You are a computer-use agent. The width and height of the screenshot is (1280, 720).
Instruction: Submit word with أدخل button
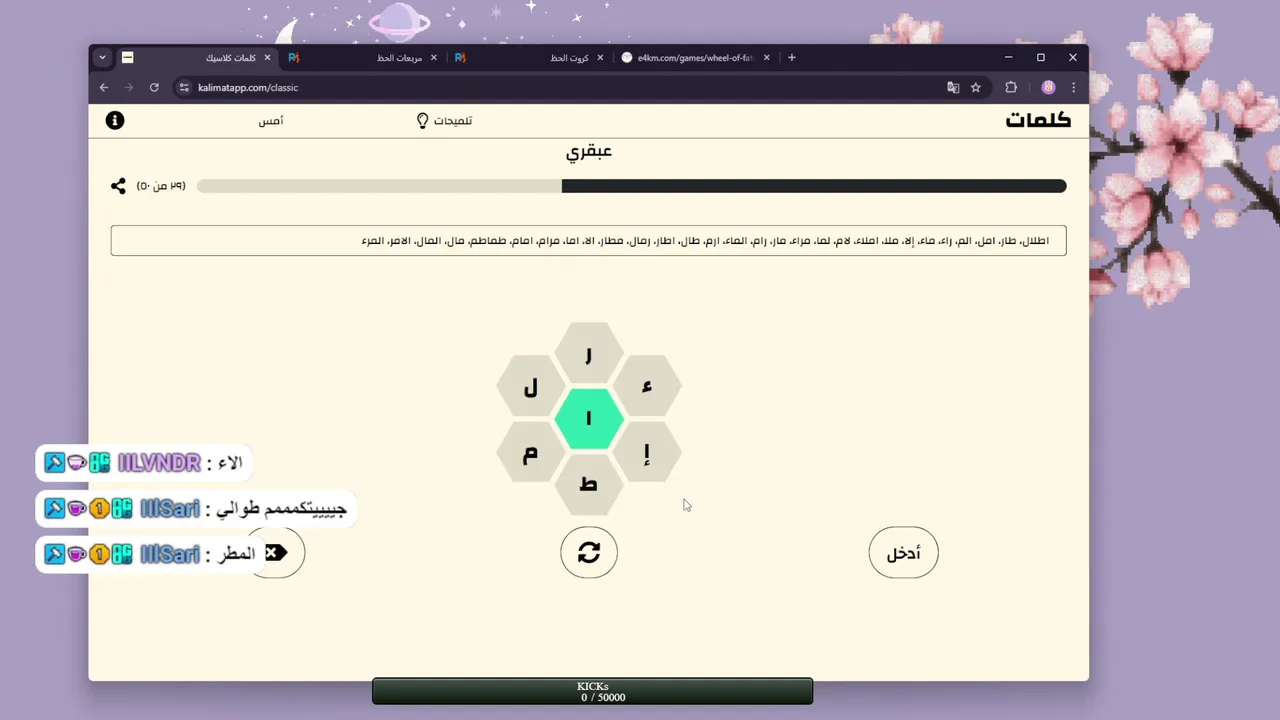(x=903, y=552)
